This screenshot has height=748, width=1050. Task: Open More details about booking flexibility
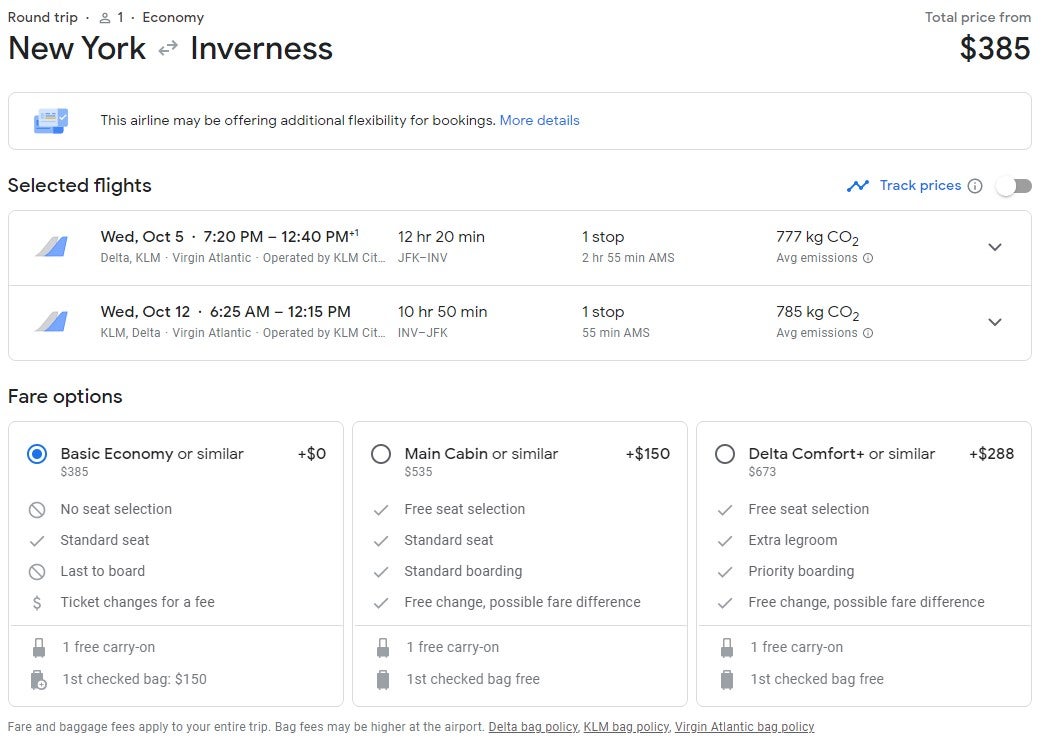click(540, 121)
